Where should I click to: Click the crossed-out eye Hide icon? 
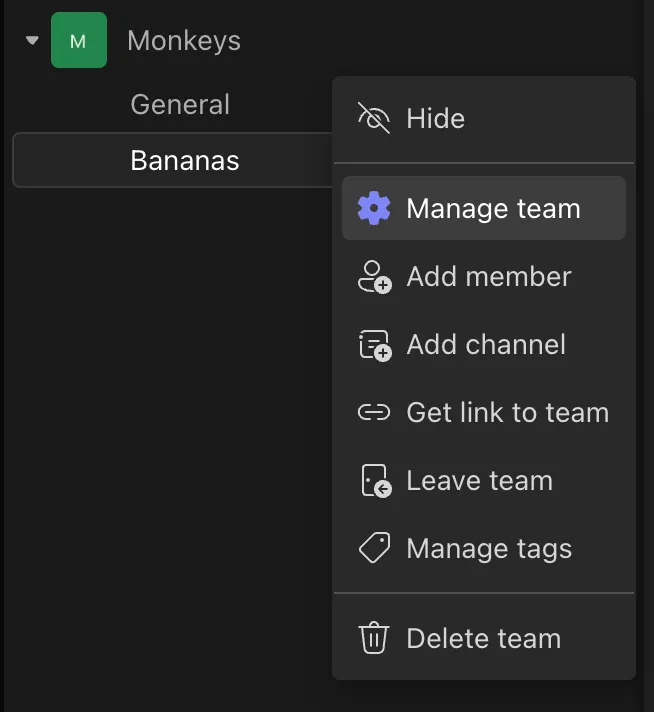click(374, 118)
